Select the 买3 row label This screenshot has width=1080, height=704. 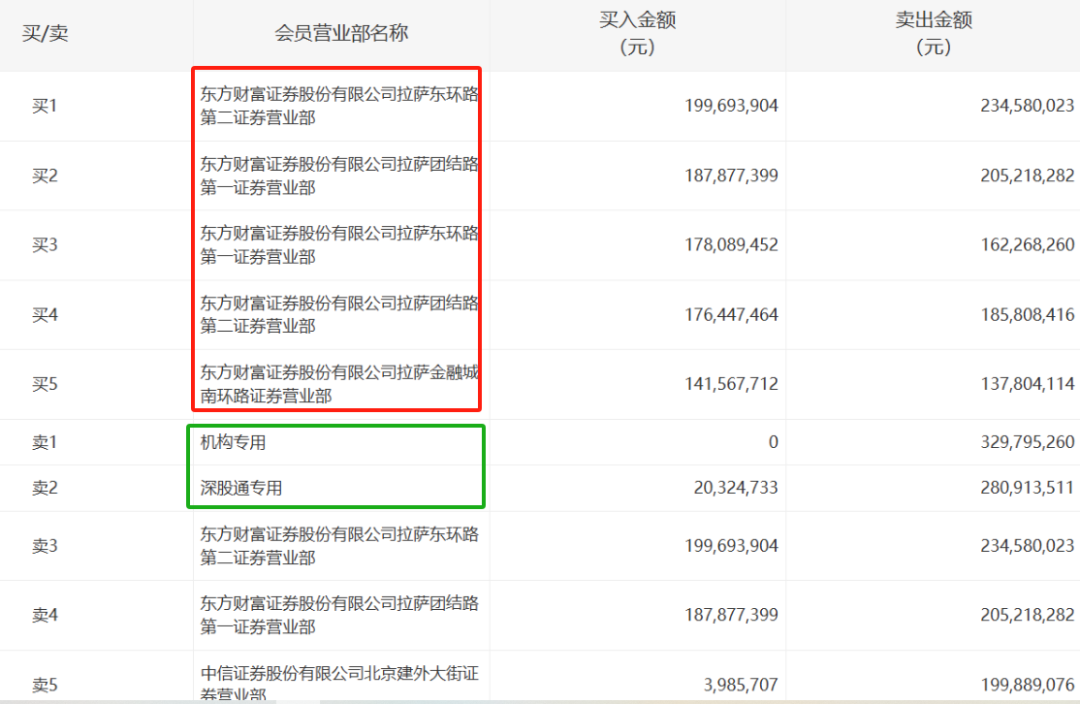(x=45, y=245)
